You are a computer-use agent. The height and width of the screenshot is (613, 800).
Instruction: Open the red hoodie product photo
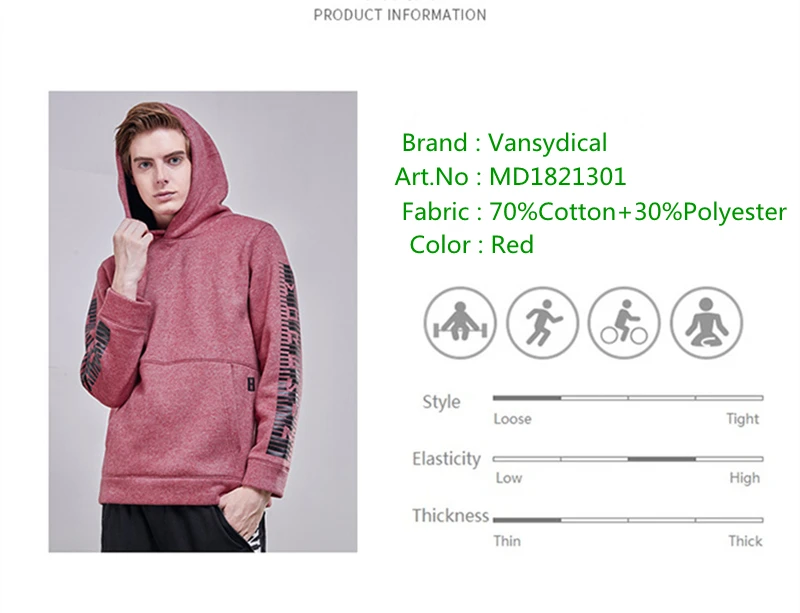(203, 322)
